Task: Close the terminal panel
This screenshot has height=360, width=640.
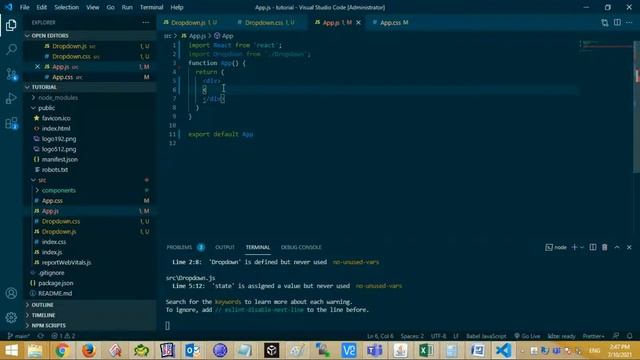Action: click(629, 247)
